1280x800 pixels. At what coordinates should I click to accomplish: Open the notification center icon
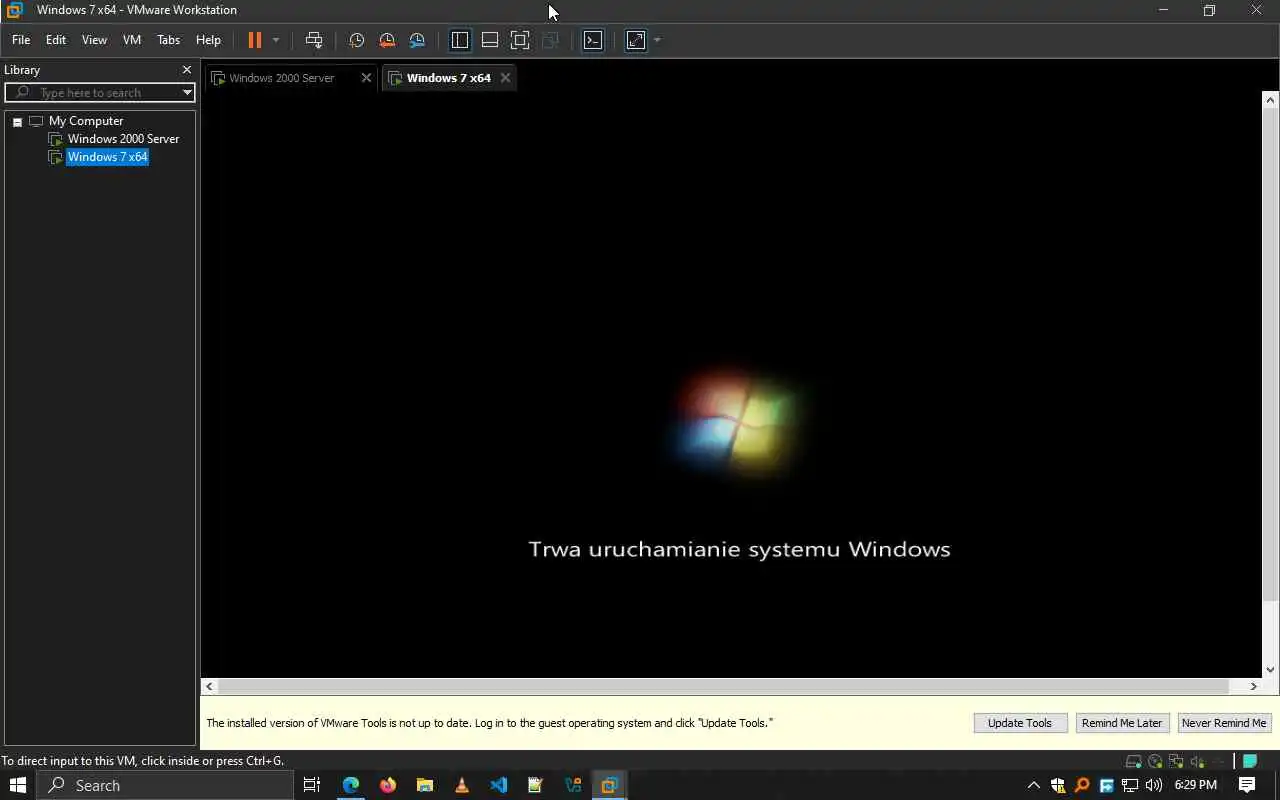click(1247, 785)
